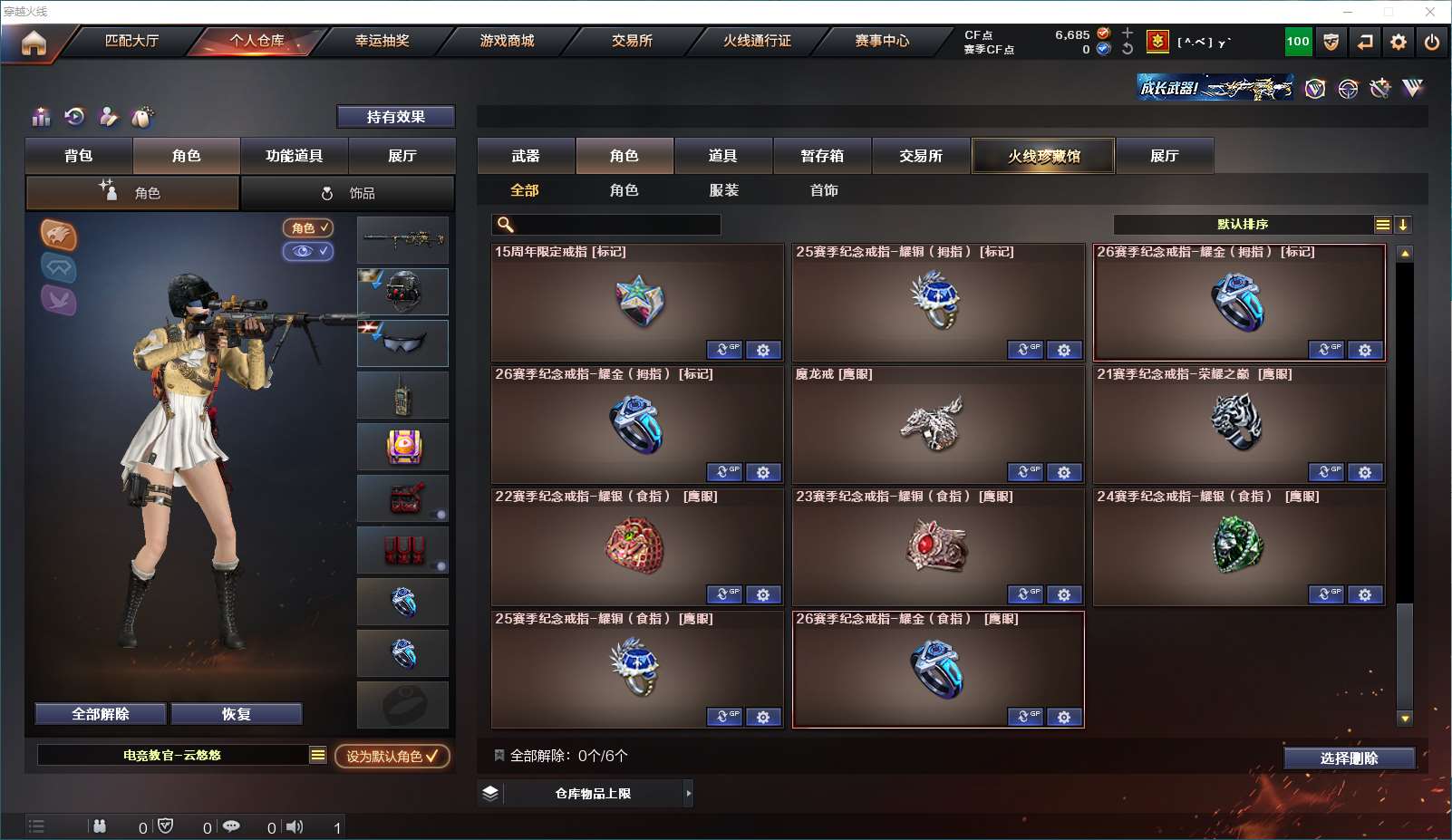Toggle the eye visibility pill above the character

pyautogui.click(x=308, y=251)
